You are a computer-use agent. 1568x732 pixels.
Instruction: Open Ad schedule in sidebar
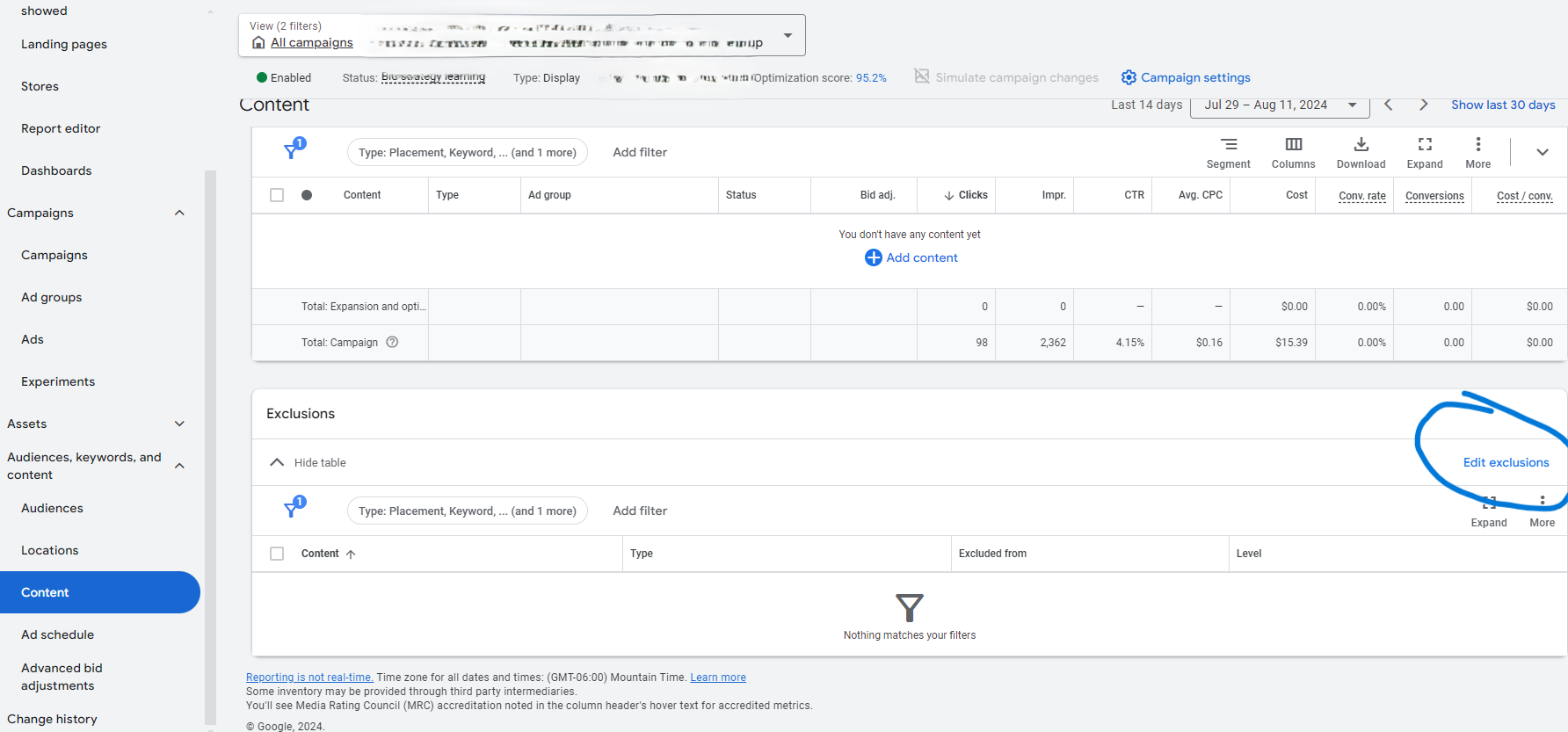coord(57,634)
